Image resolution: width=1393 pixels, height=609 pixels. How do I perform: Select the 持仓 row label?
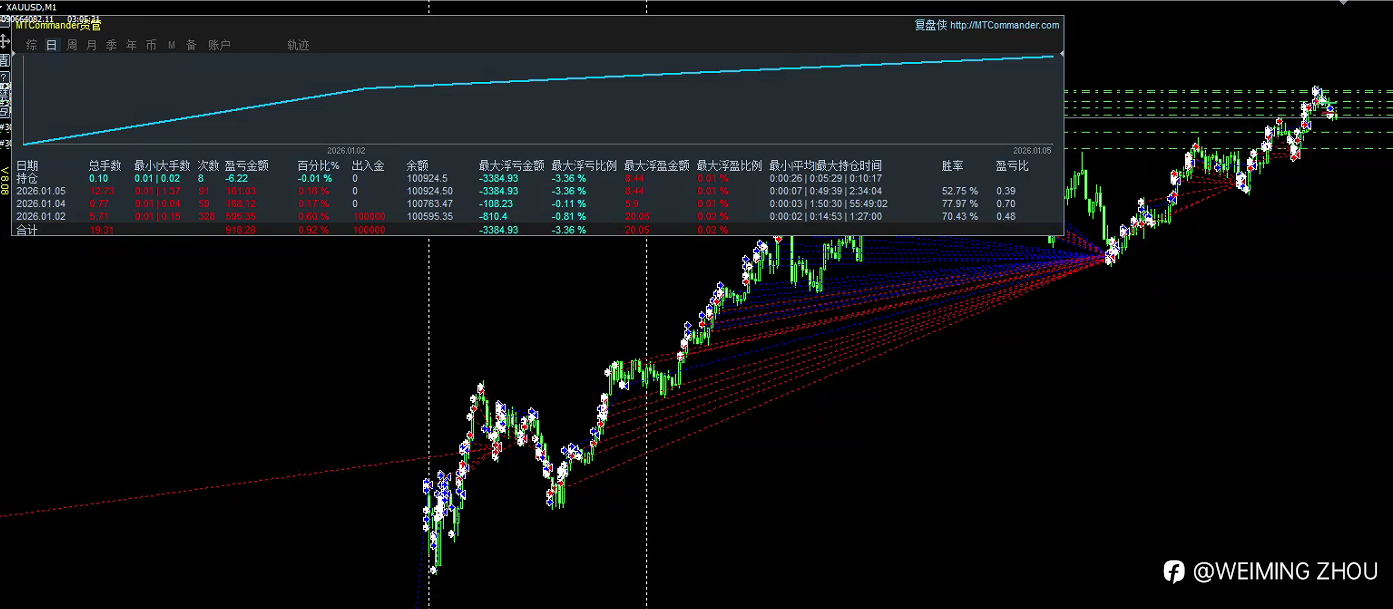pyautogui.click(x=27, y=178)
